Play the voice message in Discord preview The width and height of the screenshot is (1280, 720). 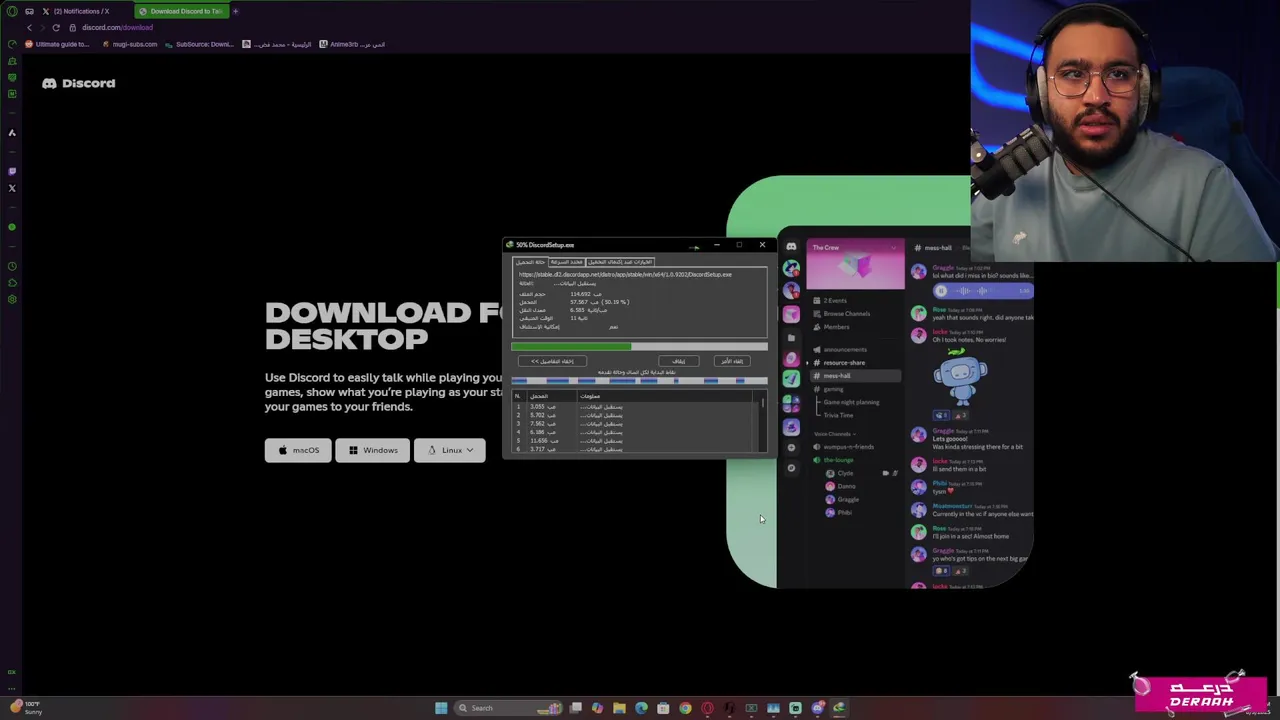[x=941, y=291]
